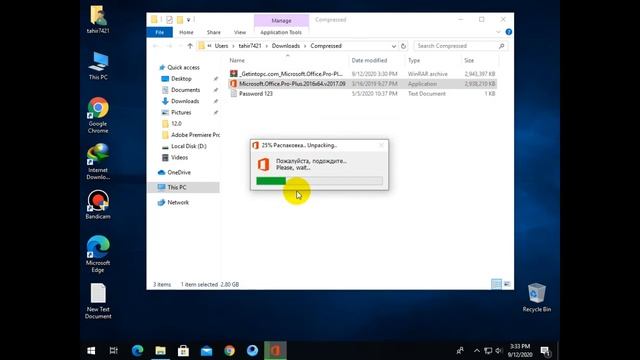Open the 12.0 folder in sidebar
Viewport: 640px width, 360px height.
(x=176, y=124)
